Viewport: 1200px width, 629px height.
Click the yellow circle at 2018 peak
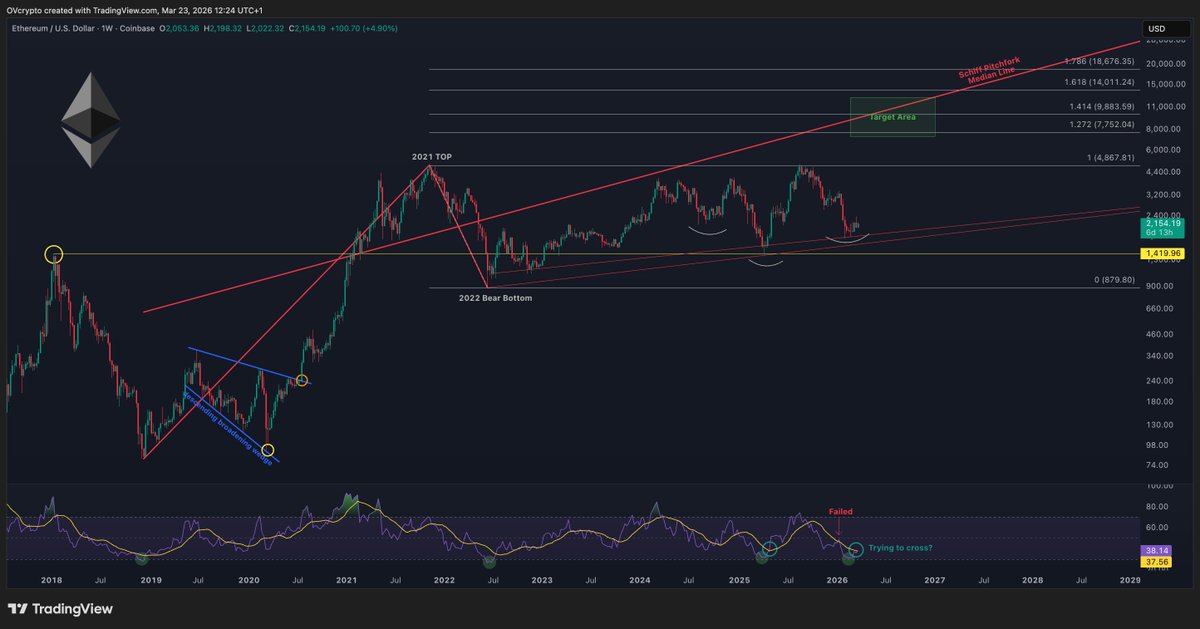[x=54, y=255]
